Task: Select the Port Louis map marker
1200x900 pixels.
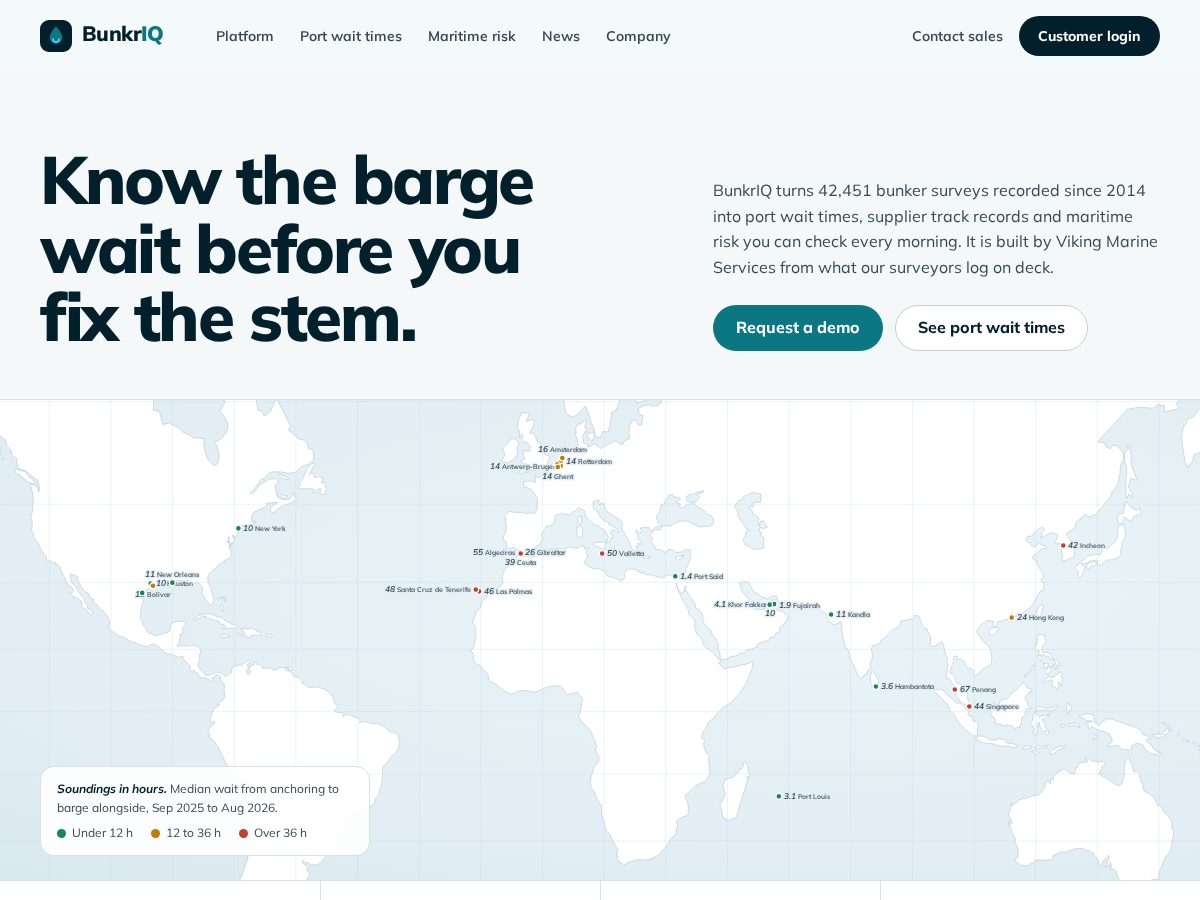Action: tap(779, 796)
